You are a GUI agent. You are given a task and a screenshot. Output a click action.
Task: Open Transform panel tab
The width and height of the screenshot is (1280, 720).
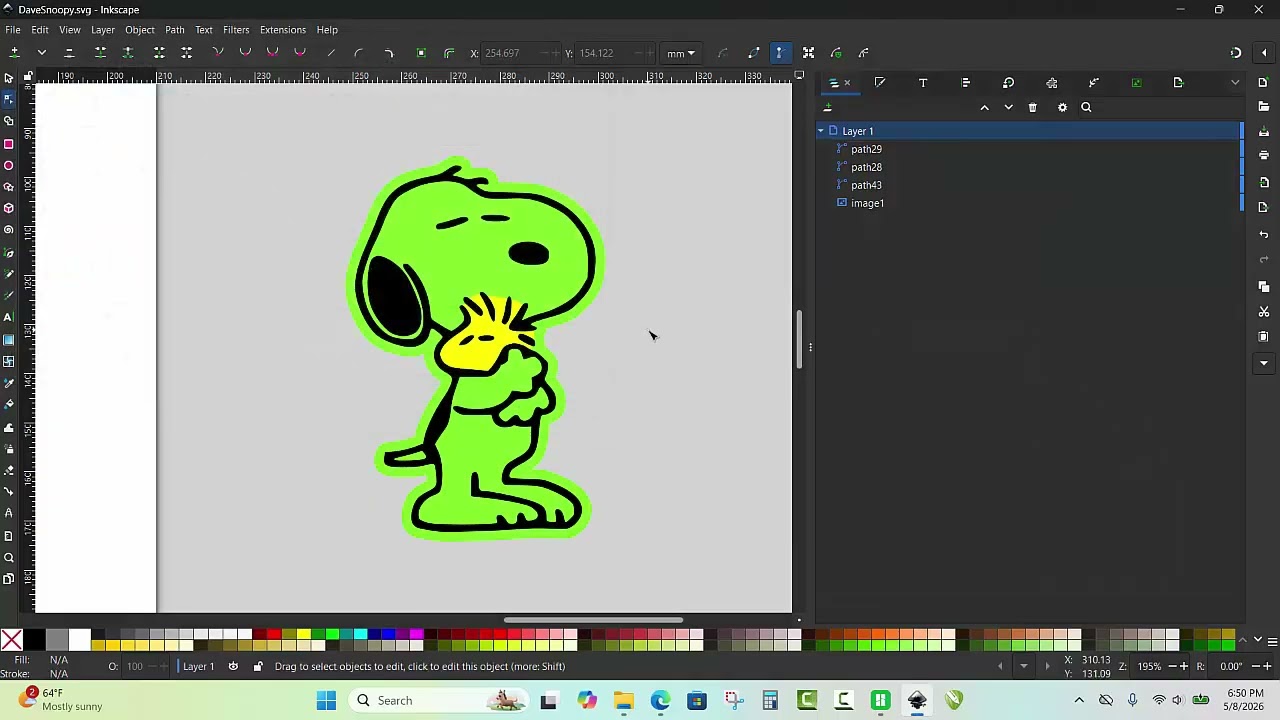coord(1008,83)
